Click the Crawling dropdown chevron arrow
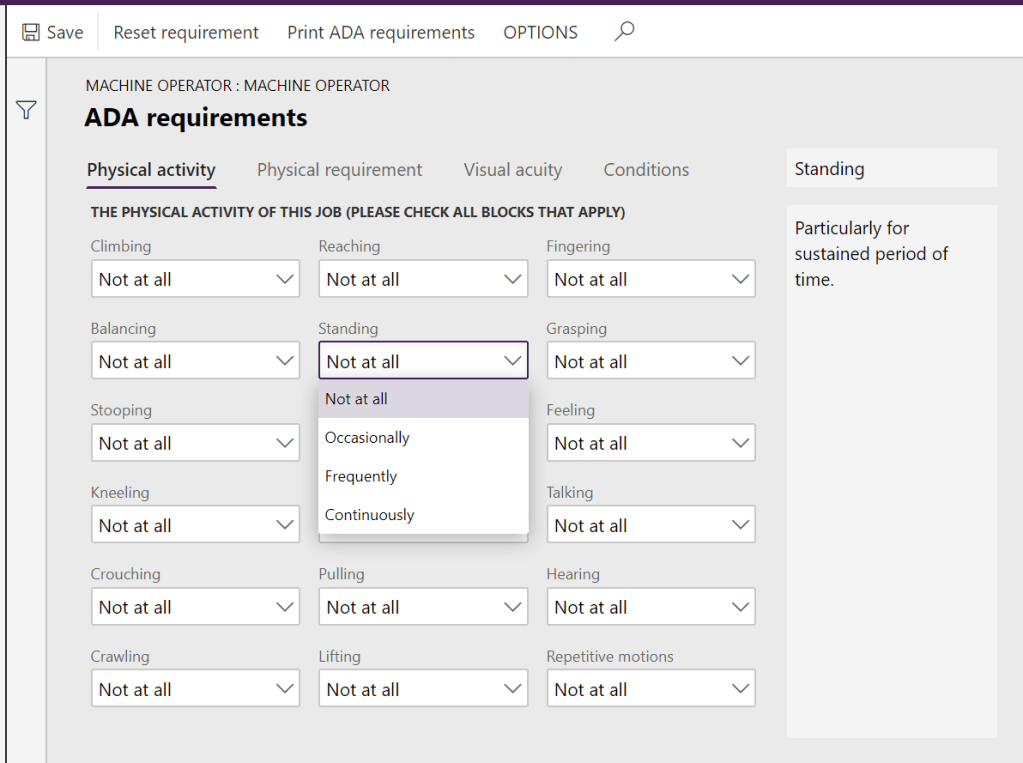1023x763 pixels. click(285, 689)
